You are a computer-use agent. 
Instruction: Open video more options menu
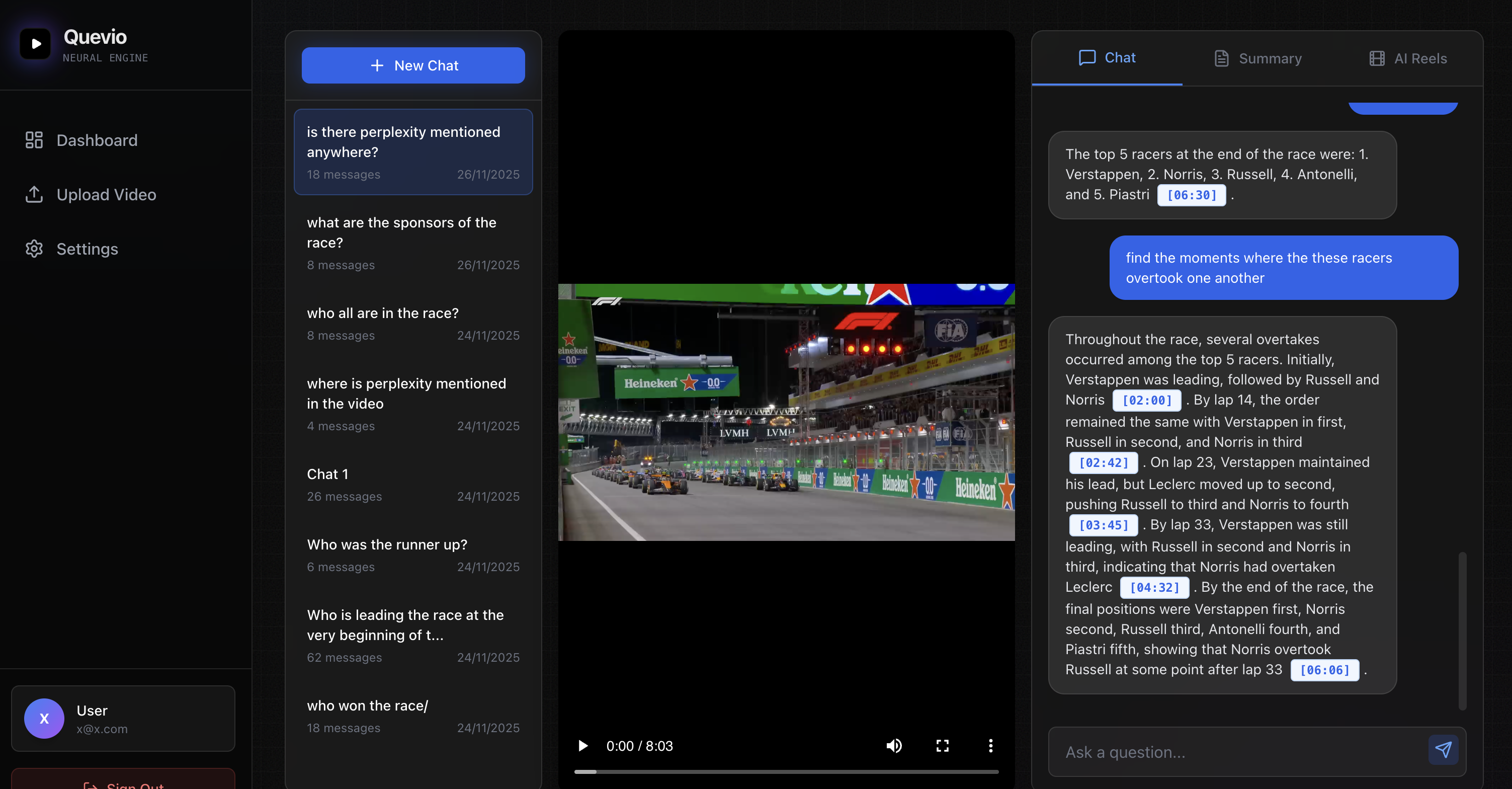click(x=990, y=746)
